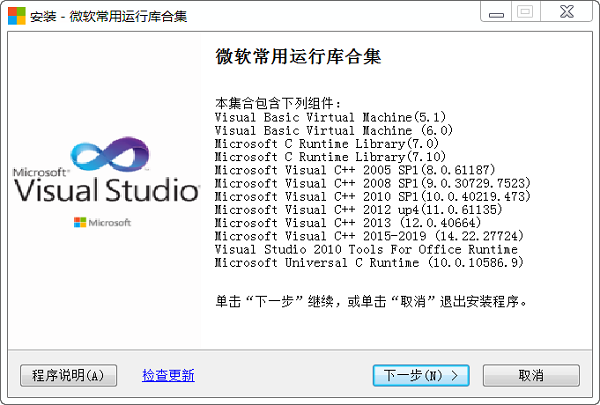
Task: Close the installer window
Action: click(567, 12)
